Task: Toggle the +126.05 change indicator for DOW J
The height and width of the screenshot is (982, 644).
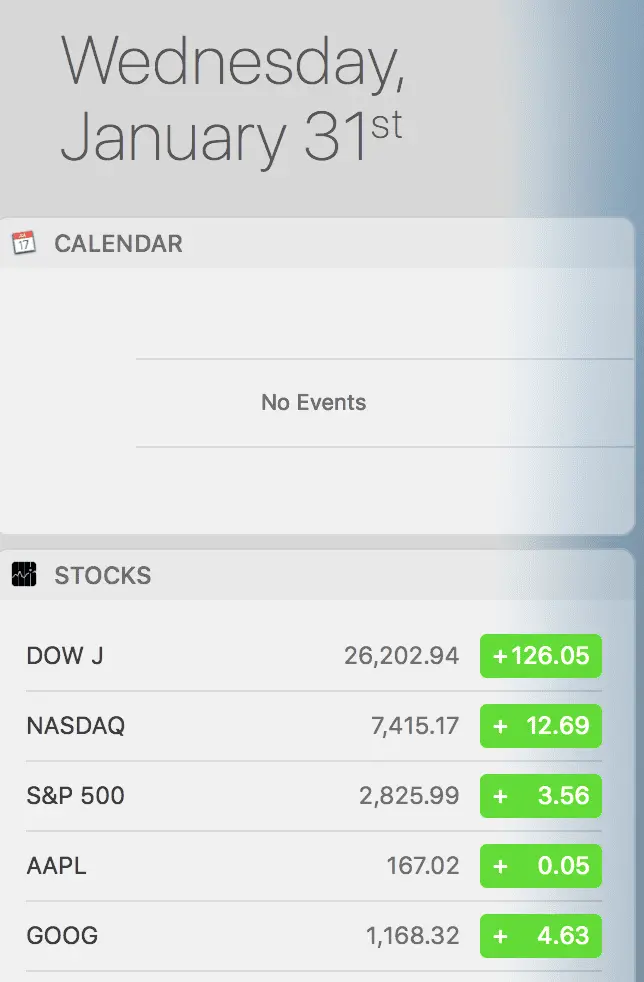Action: click(540, 656)
